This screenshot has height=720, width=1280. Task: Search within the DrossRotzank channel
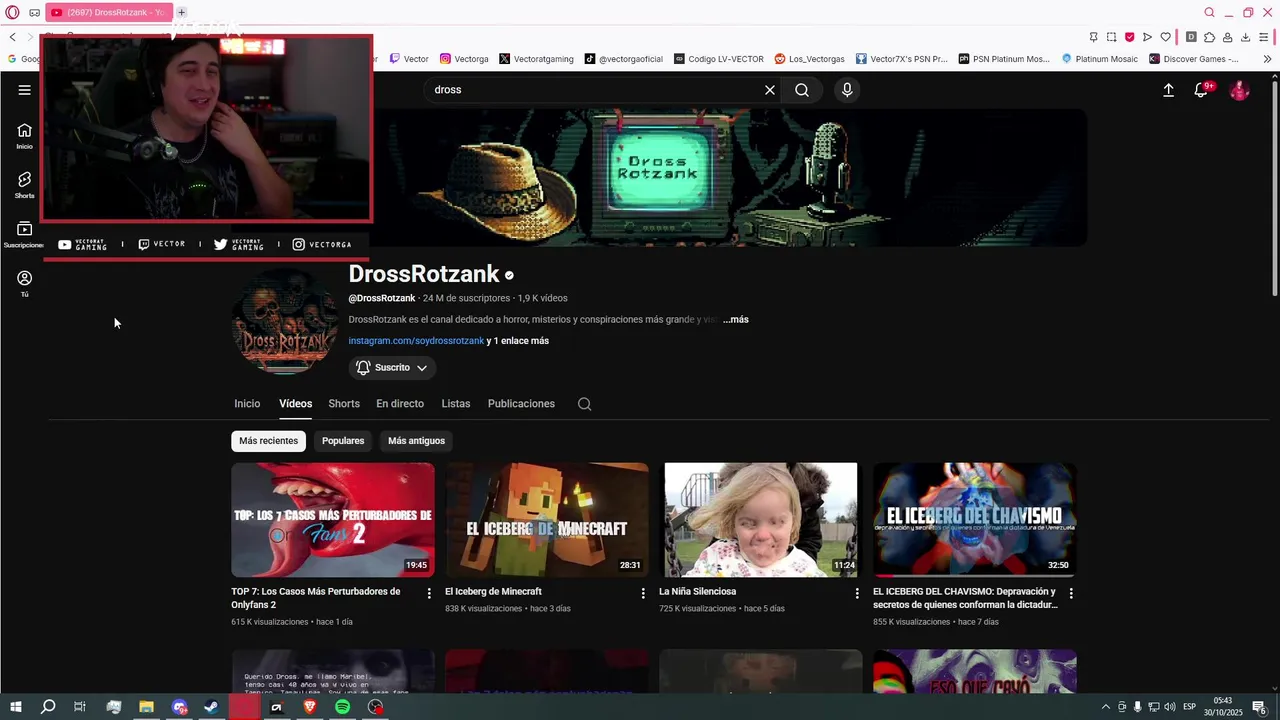pyautogui.click(x=585, y=404)
